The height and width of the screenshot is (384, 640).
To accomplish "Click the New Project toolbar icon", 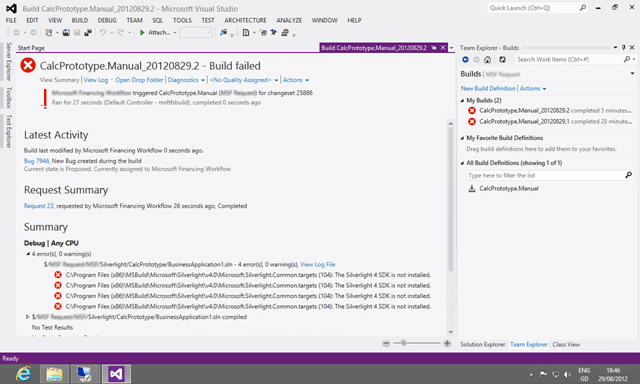I will point(49,33).
